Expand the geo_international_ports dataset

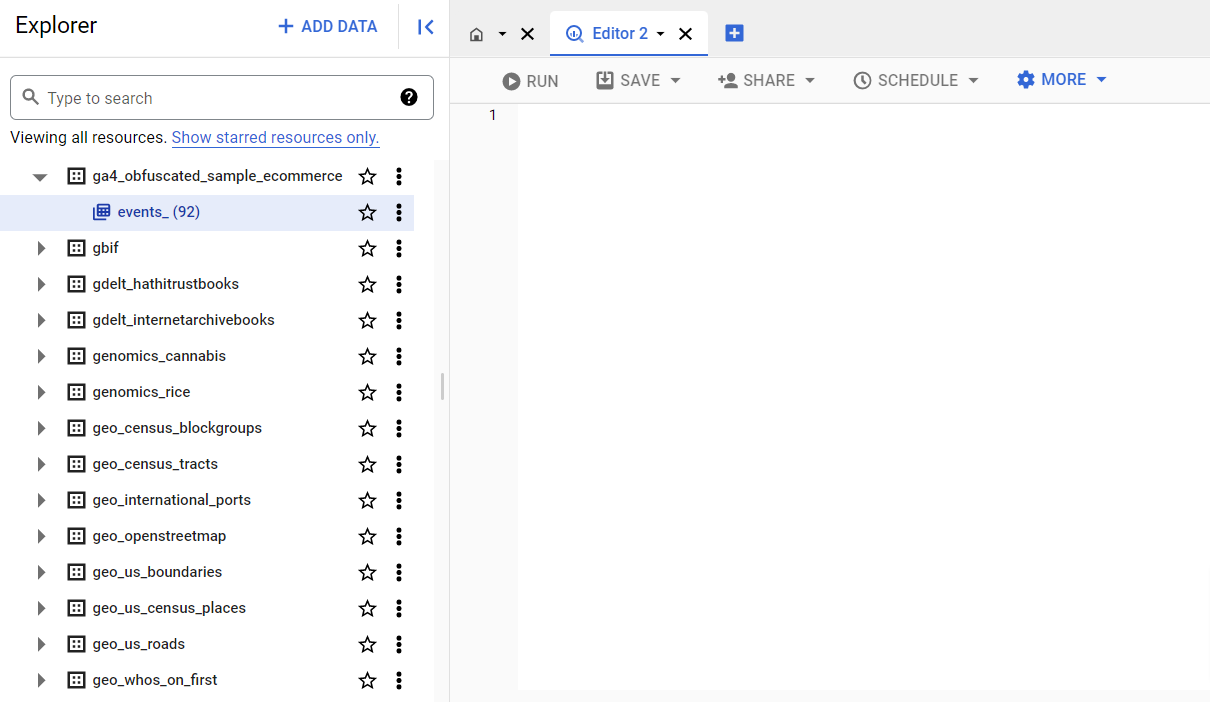41,500
